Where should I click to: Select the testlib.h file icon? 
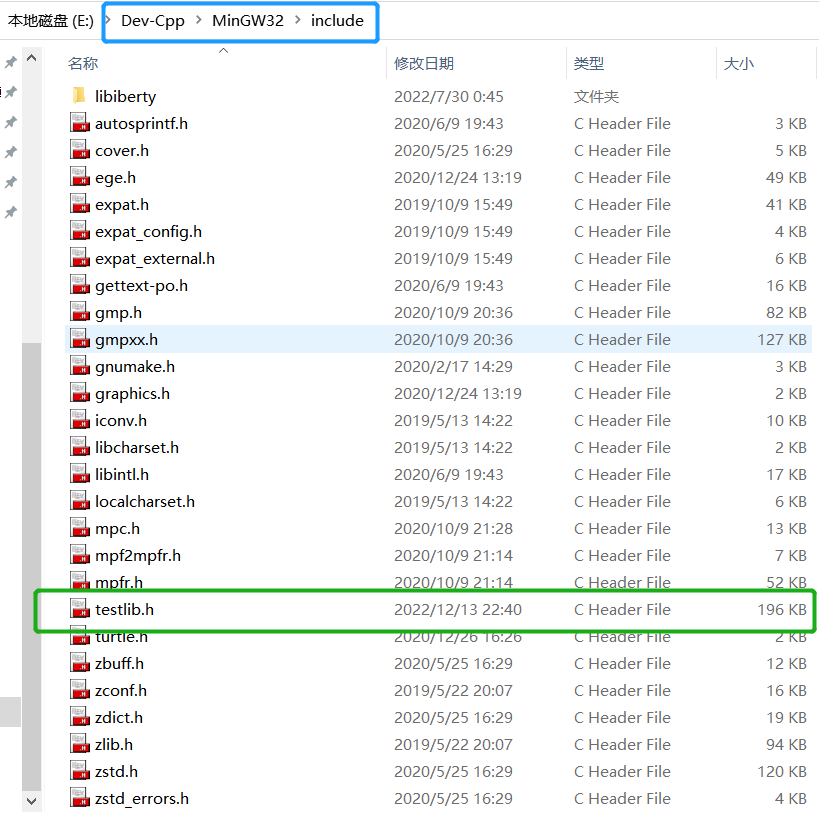click(79, 609)
